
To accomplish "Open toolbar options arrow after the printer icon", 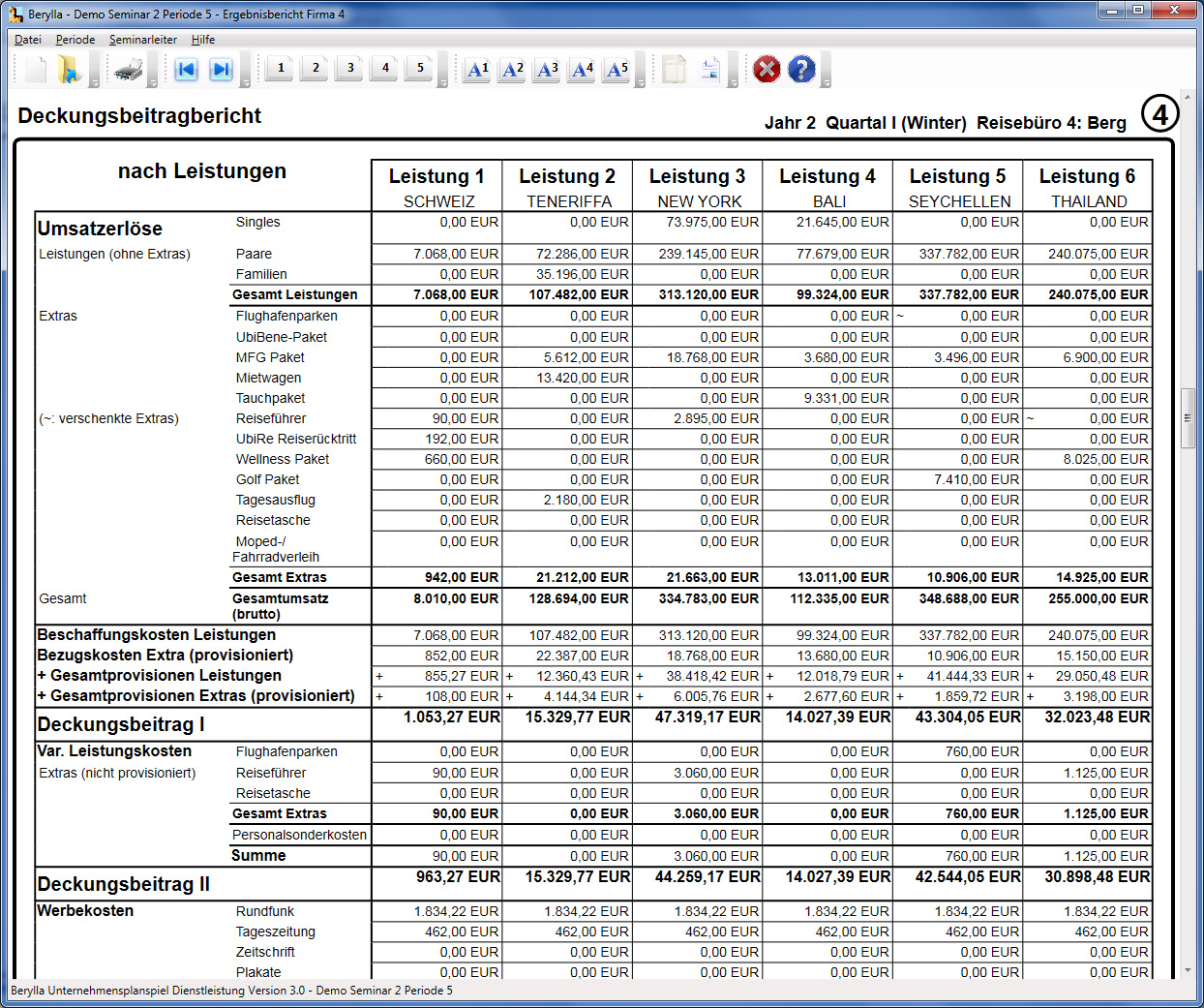I will 152,71.
